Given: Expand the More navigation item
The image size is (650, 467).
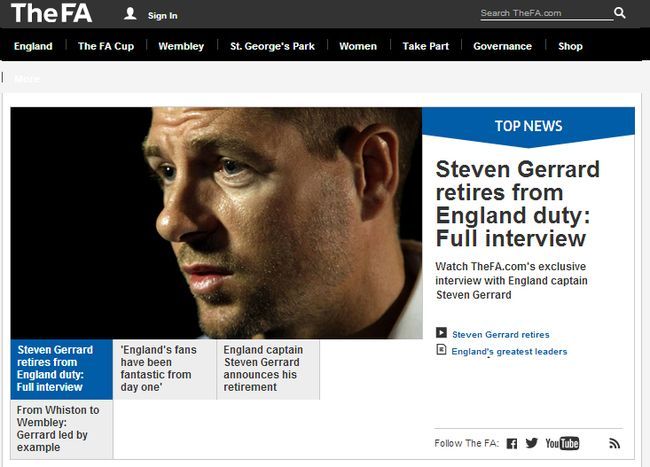Looking at the screenshot, I should [27, 78].
